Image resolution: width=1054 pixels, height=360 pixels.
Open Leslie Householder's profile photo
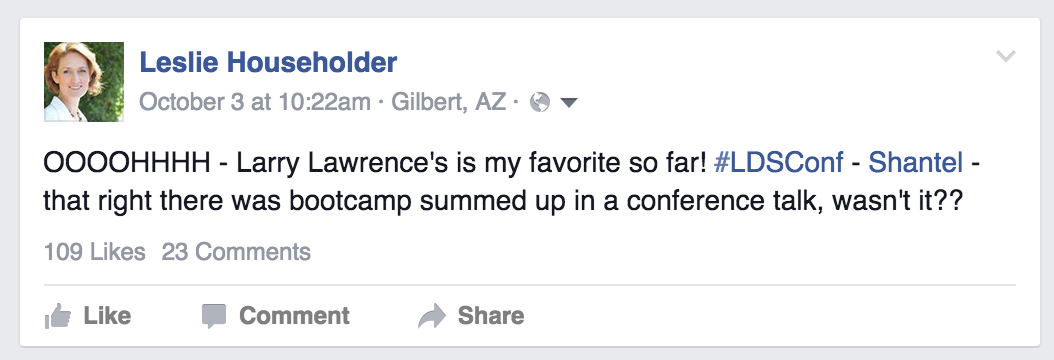pyautogui.click(x=84, y=81)
